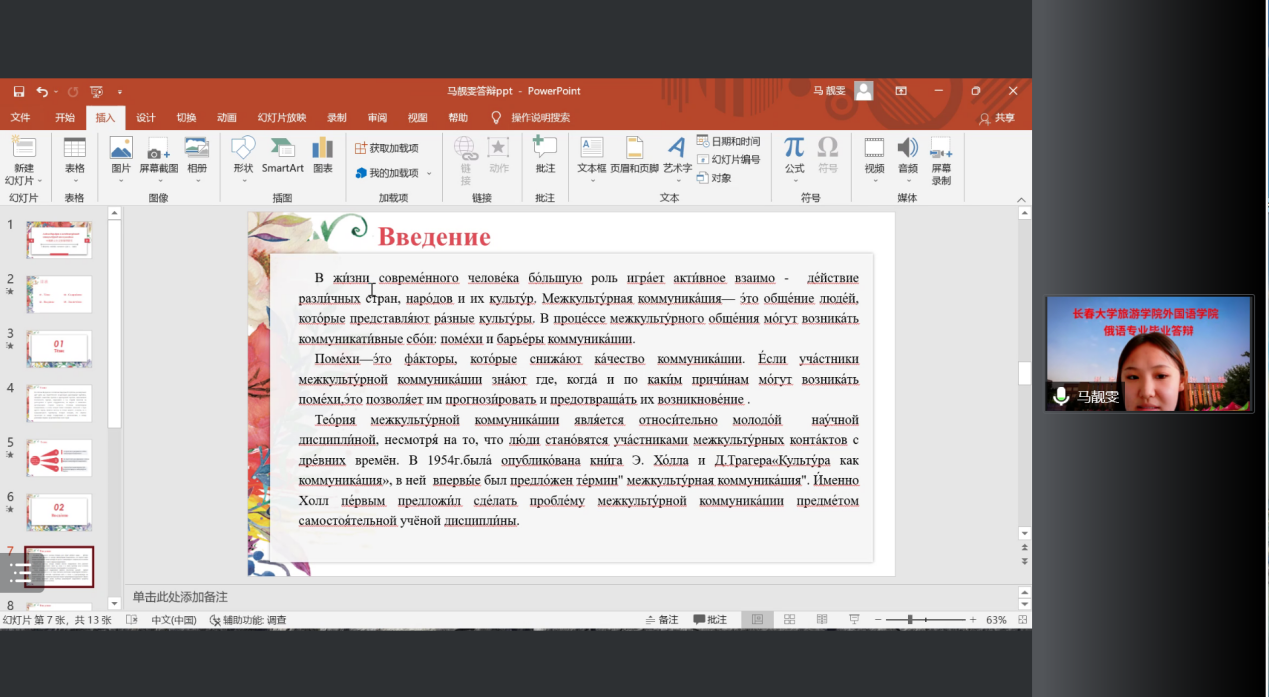The image size is (1269, 697).
Task: Select slide 5 thumbnail
Action: 59,458
